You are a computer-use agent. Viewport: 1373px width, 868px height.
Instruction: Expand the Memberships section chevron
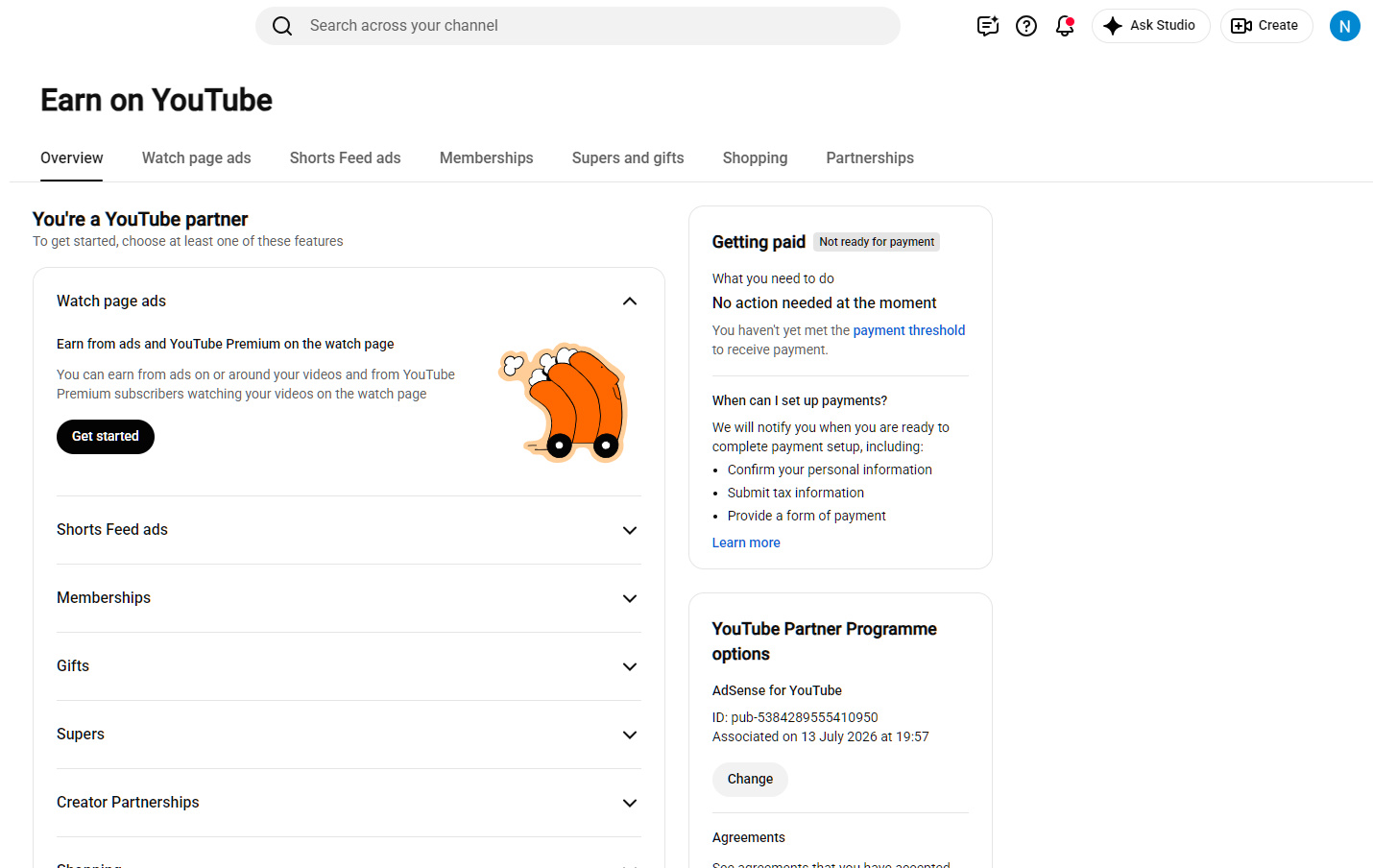coord(630,598)
